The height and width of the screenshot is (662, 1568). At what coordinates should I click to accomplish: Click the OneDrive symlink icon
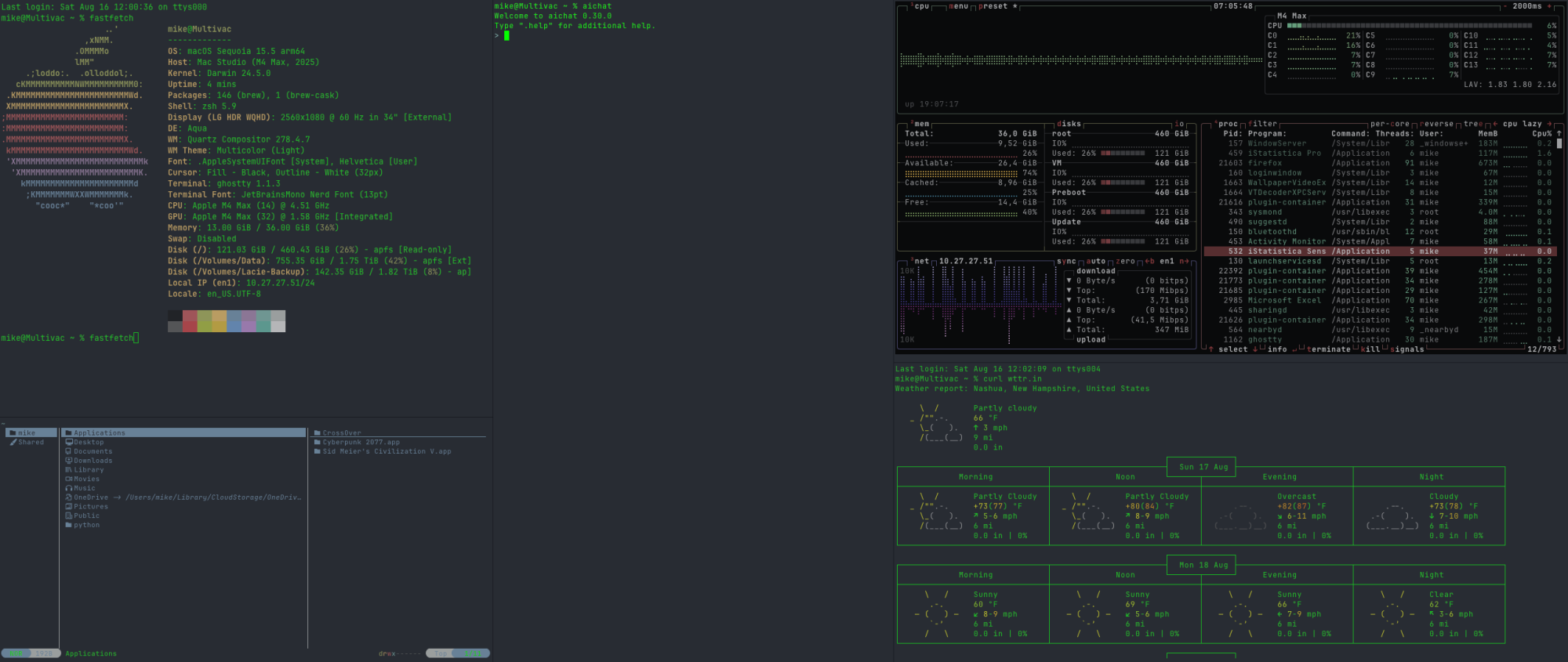[x=69, y=497]
